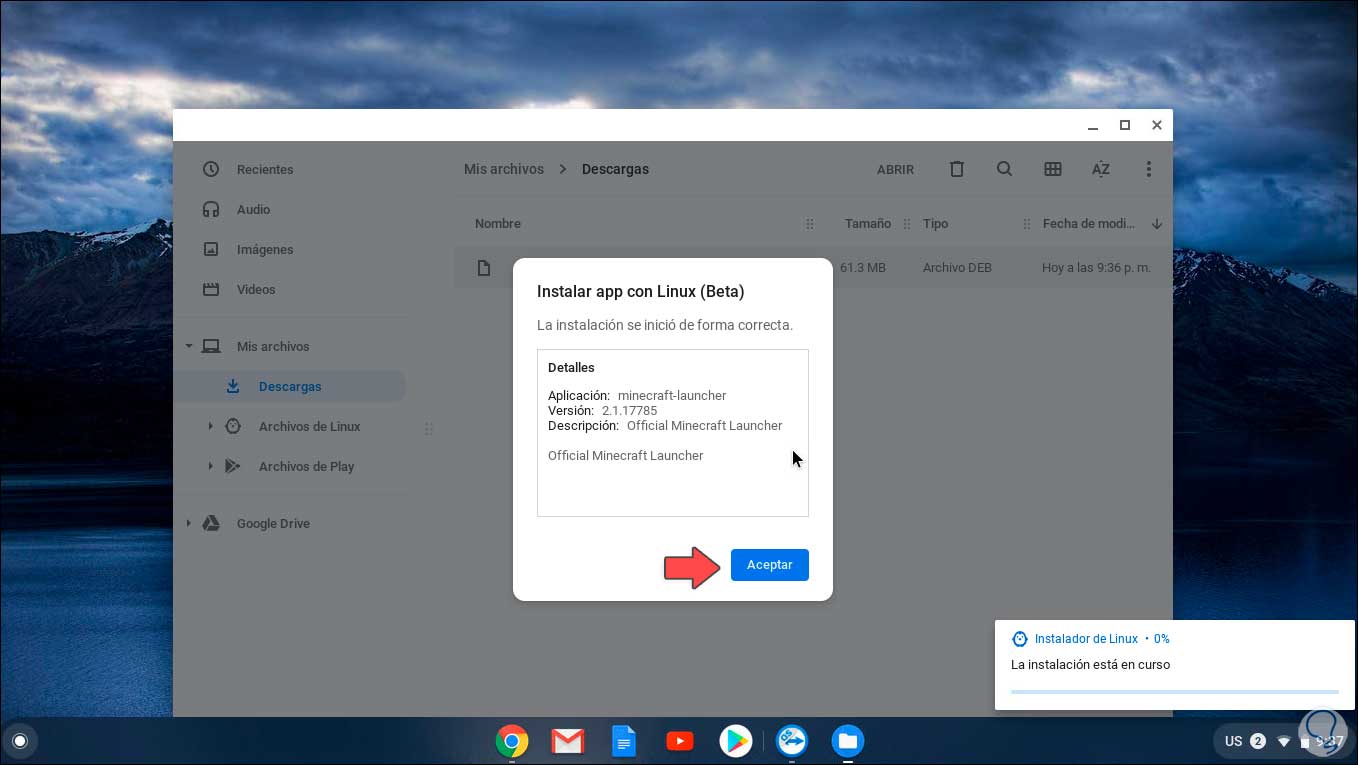Viewport: 1358px width, 765px height.
Task: Open the launcher circle button
Action: (x=19, y=741)
